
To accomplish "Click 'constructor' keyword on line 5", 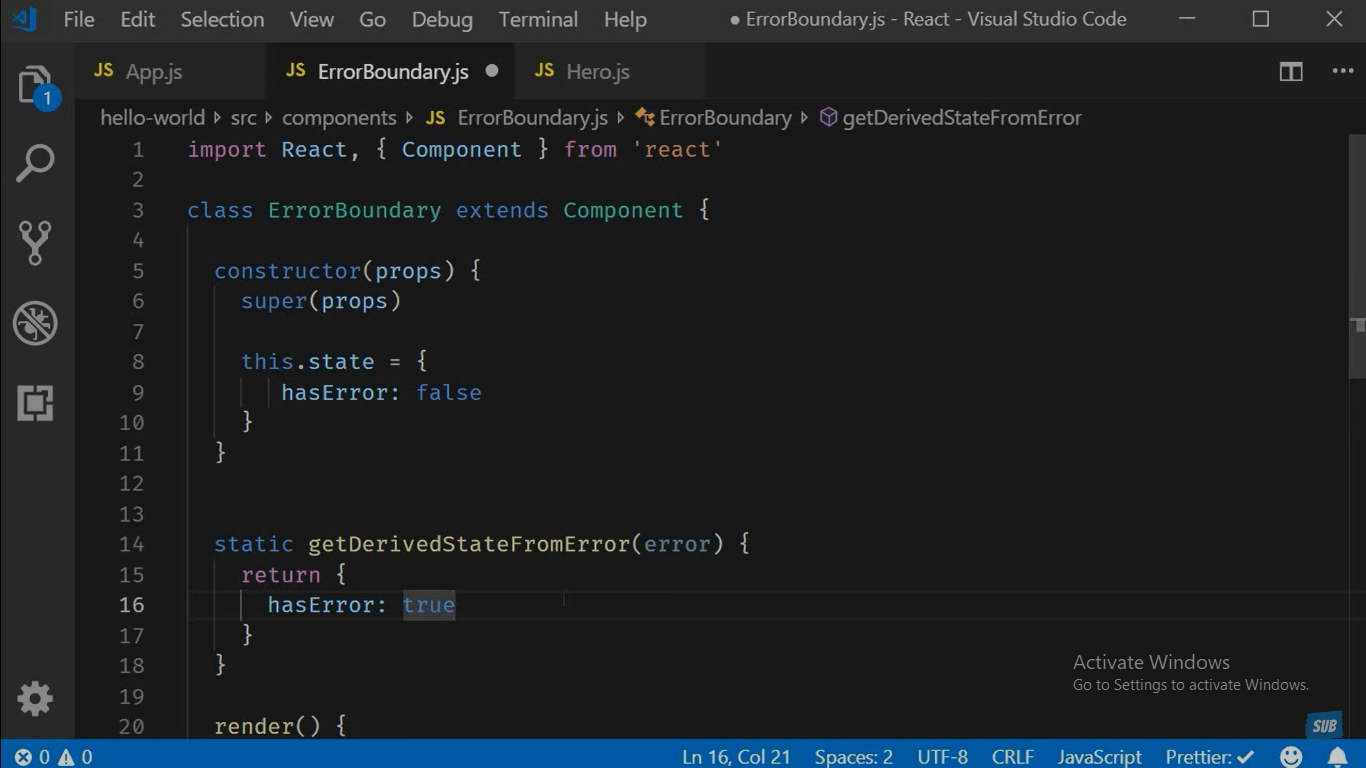I will point(287,271).
